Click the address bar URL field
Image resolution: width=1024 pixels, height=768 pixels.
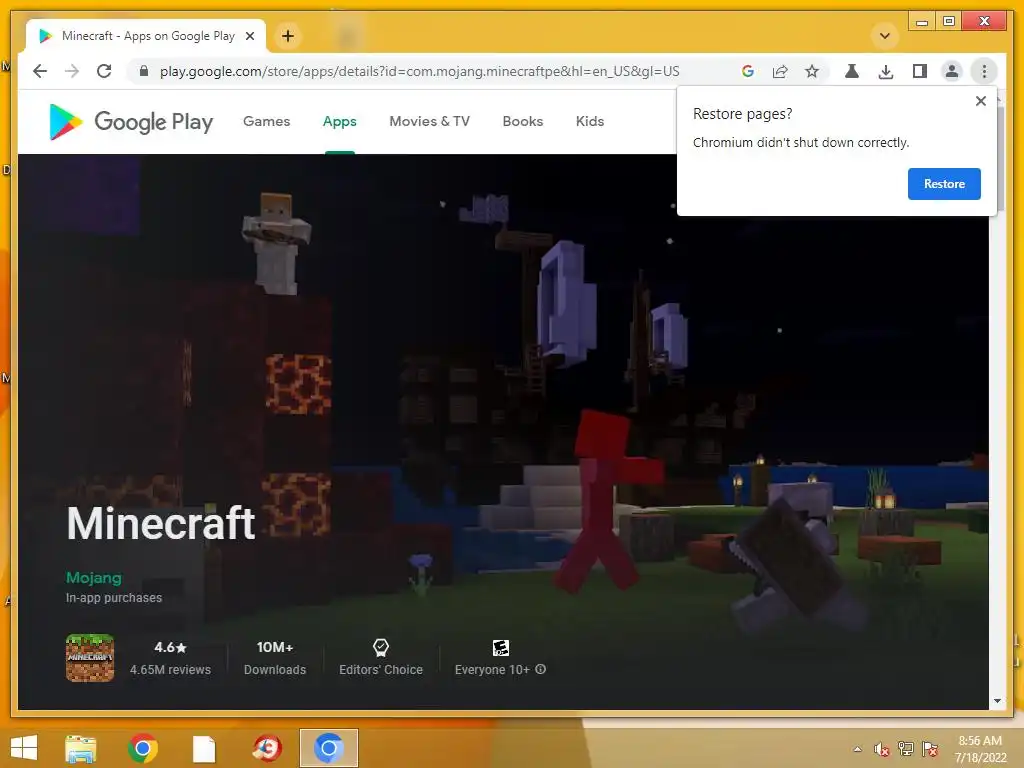coord(419,71)
